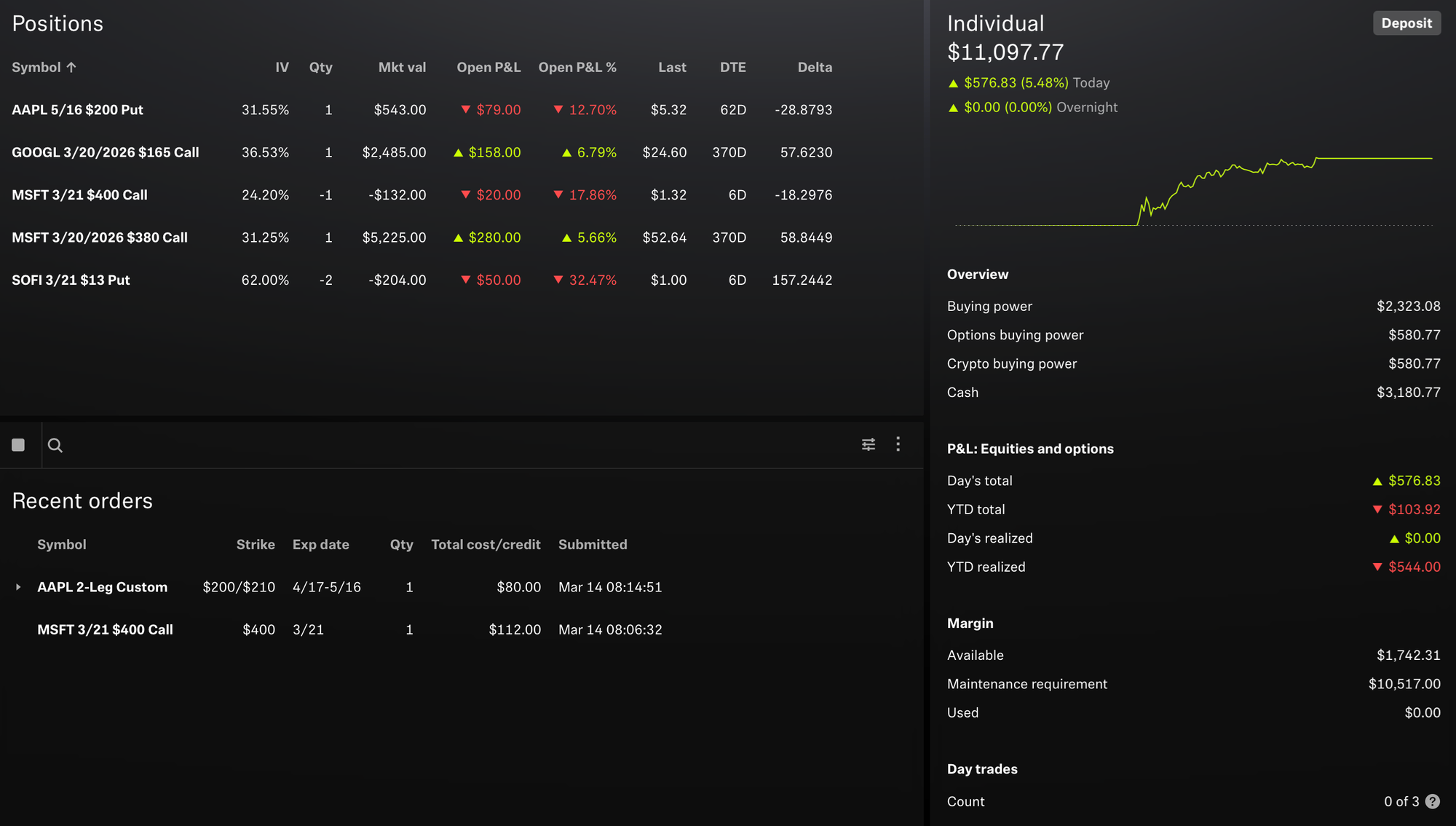Sort positions by Mkt val column
The image size is (1456, 826).
403,67
